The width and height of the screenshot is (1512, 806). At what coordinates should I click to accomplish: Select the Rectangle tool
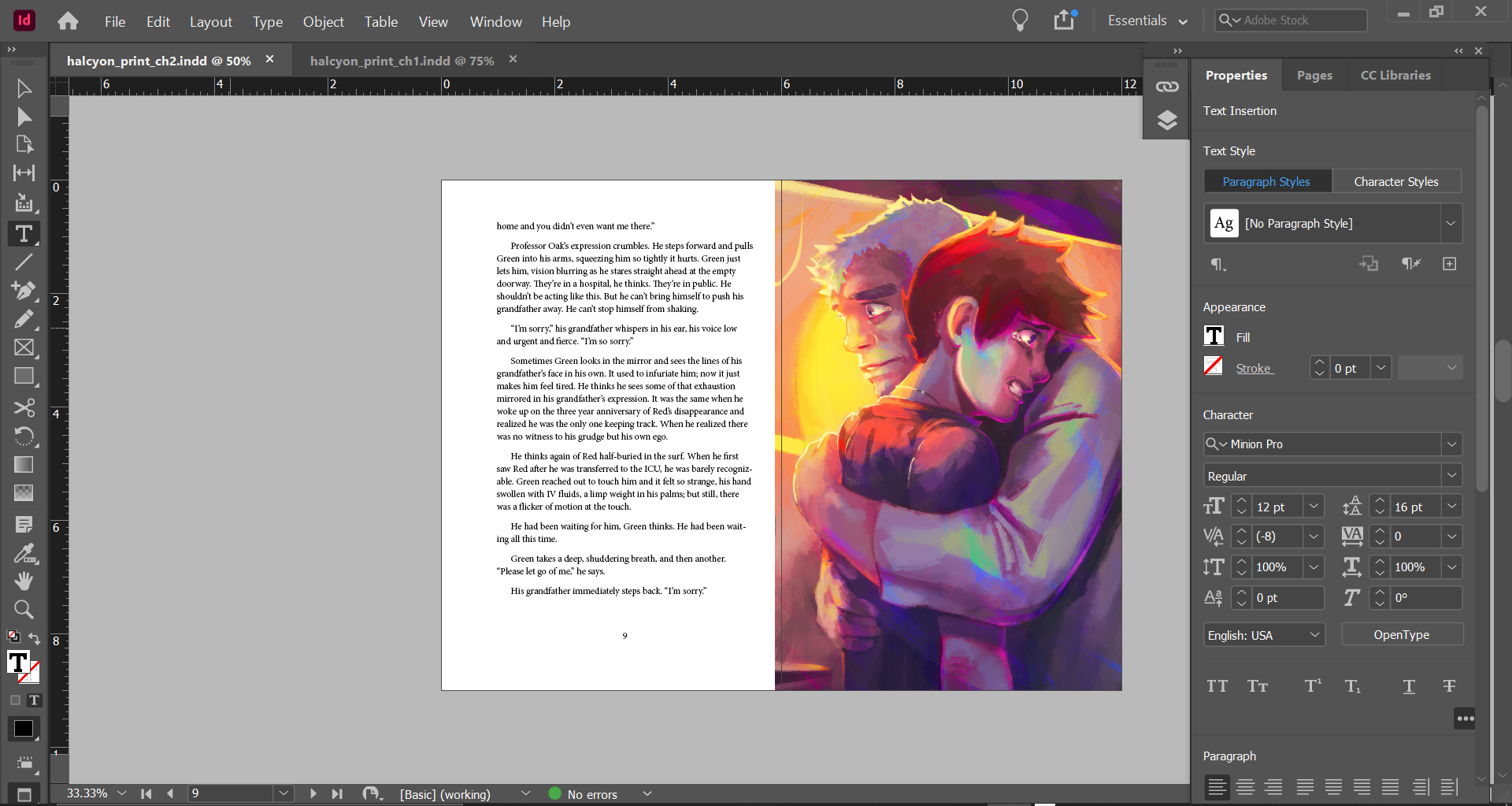click(x=24, y=377)
